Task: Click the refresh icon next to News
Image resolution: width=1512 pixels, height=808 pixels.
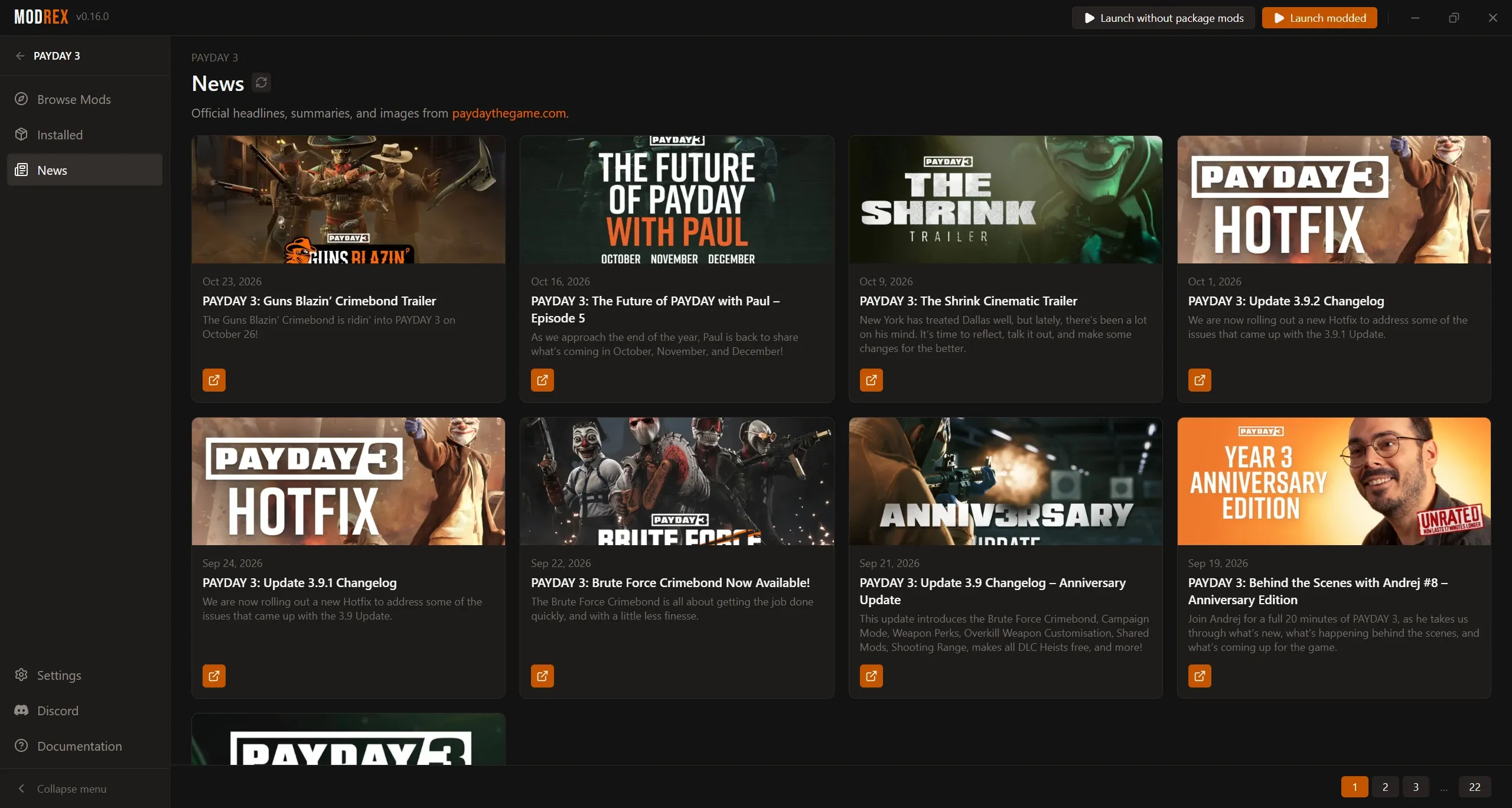Action: 261,83
